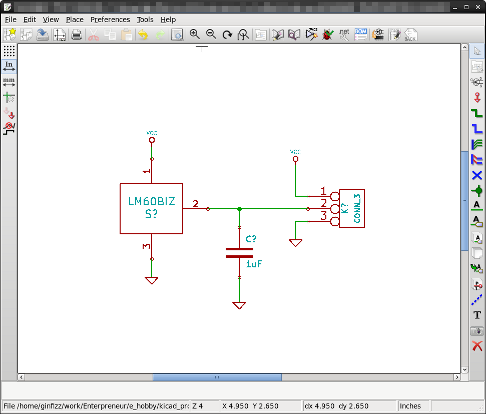Create a new schematic with toolbar icon
This screenshot has height=414, width=486.
10,35
